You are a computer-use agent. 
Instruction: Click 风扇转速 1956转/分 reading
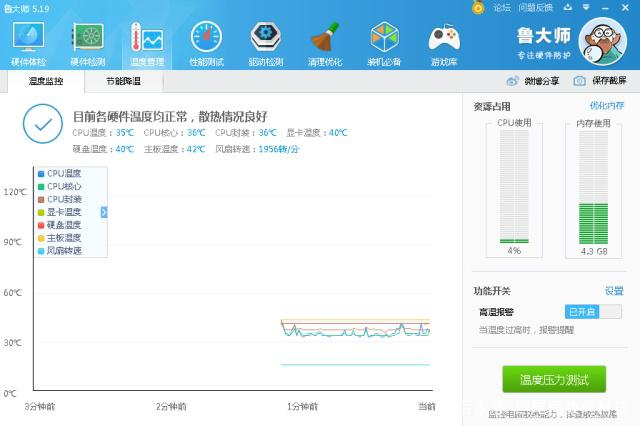[257, 149]
